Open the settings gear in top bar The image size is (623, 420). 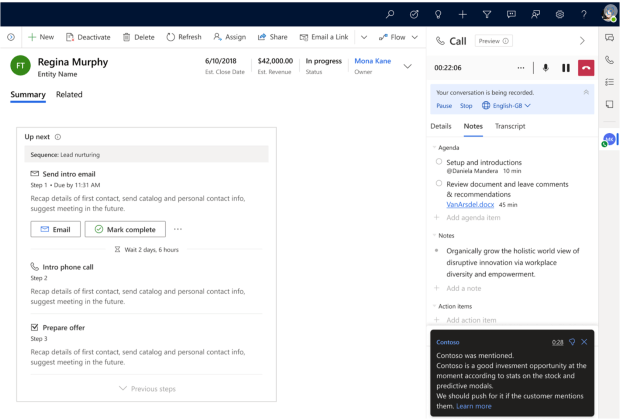coord(560,14)
